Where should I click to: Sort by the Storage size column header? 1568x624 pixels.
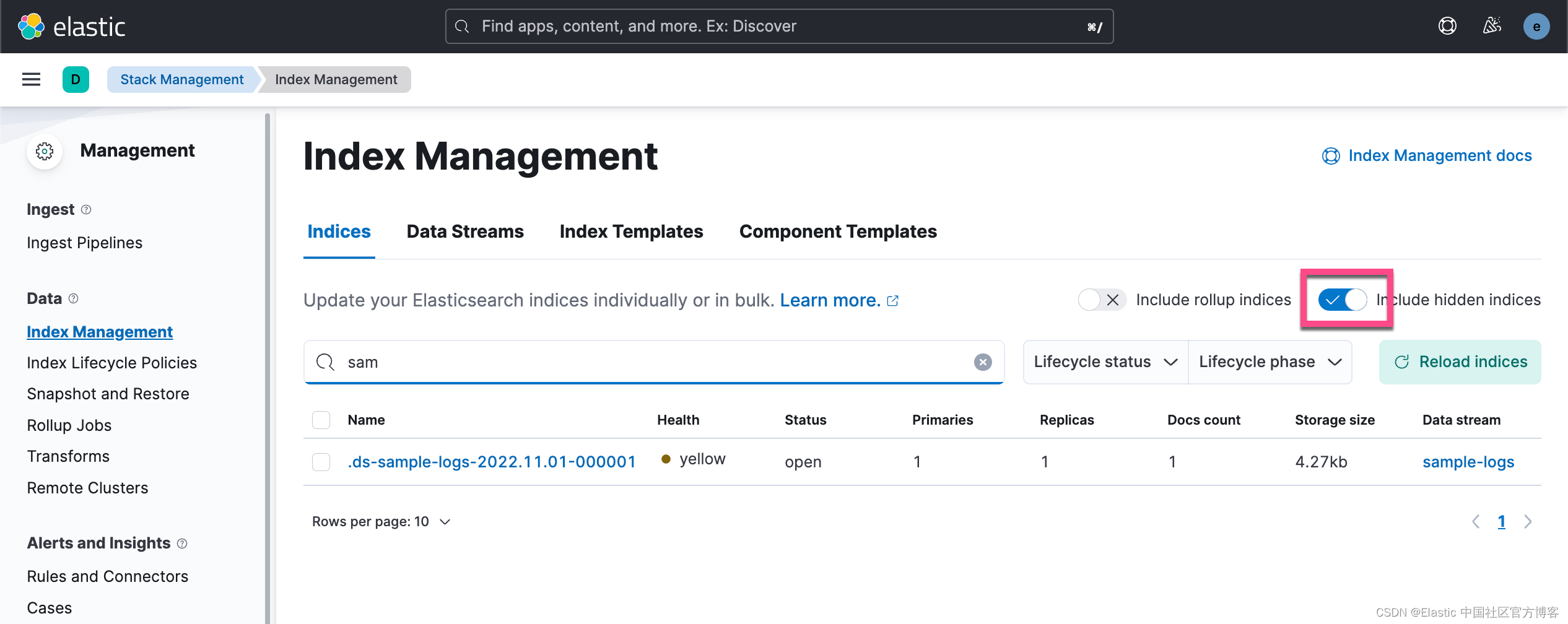click(x=1335, y=420)
